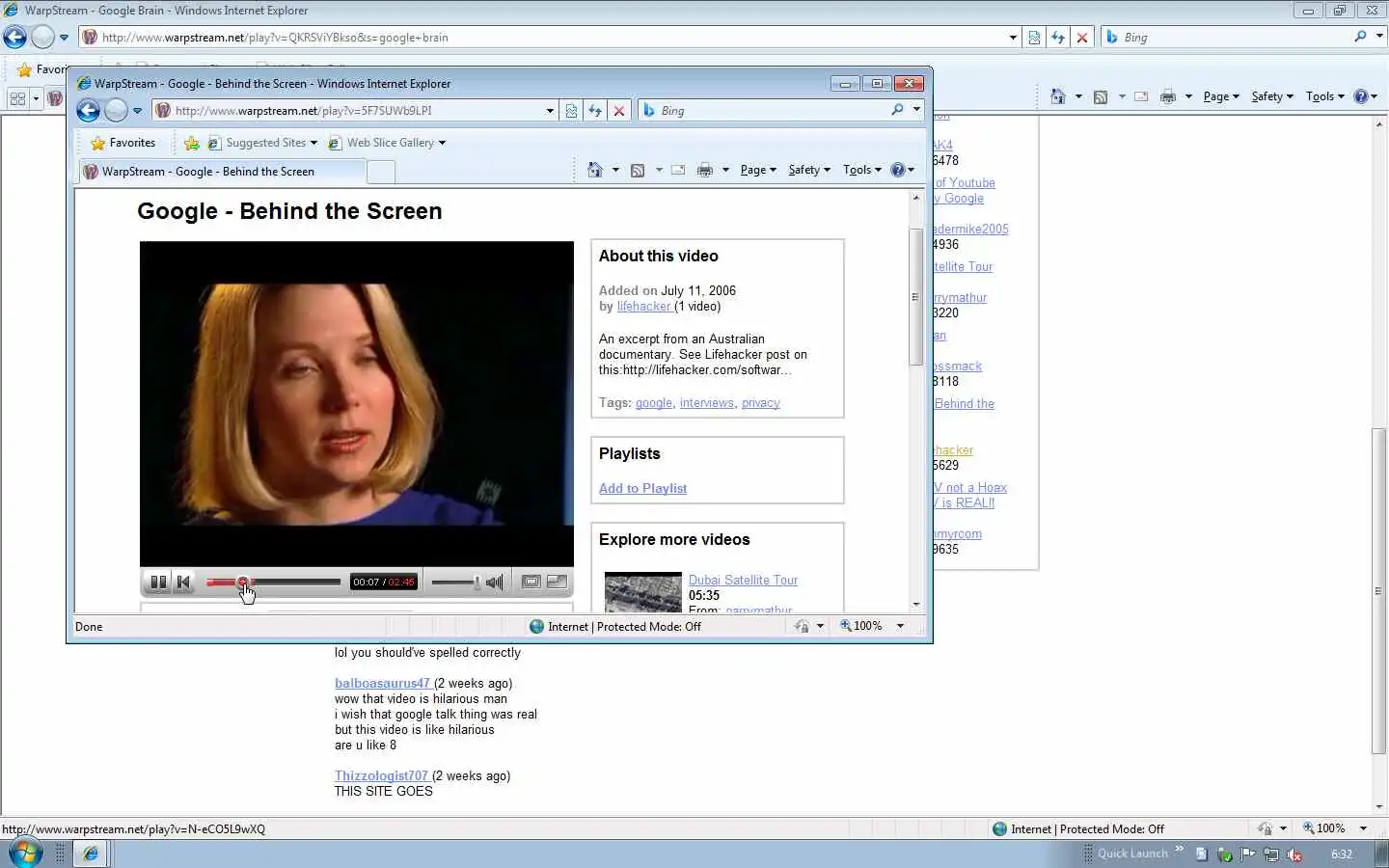Image resolution: width=1389 pixels, height=868 pixels.
Task: Open the lifehacker uploader link
Action: click(643, 307)
